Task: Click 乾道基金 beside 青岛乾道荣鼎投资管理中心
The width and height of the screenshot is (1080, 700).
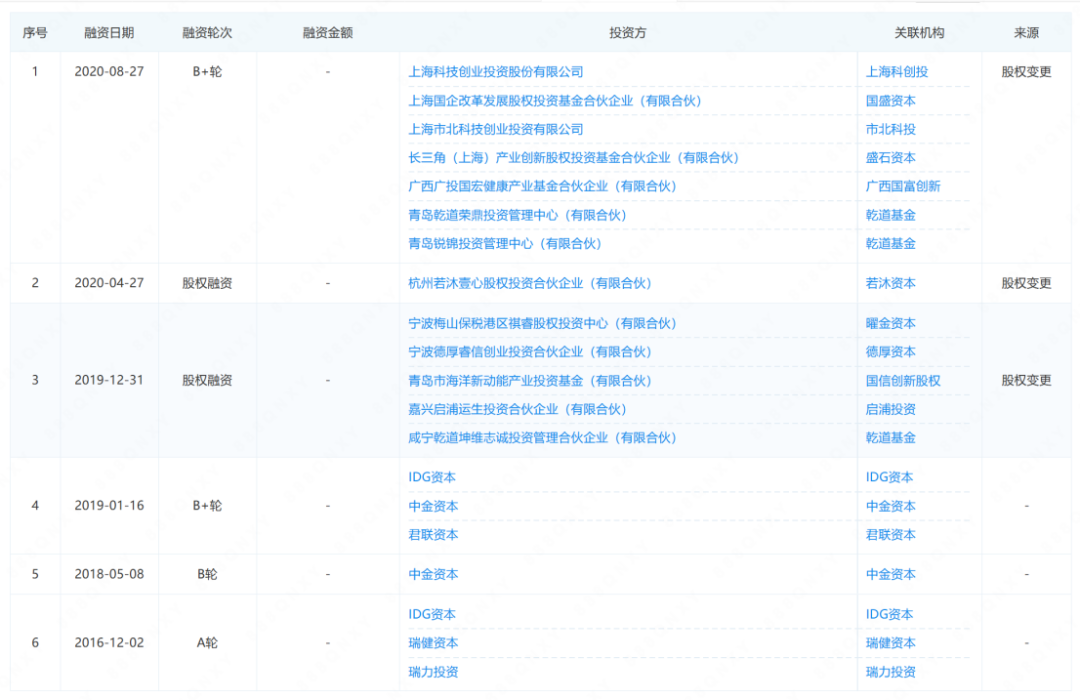Action: 891,215
